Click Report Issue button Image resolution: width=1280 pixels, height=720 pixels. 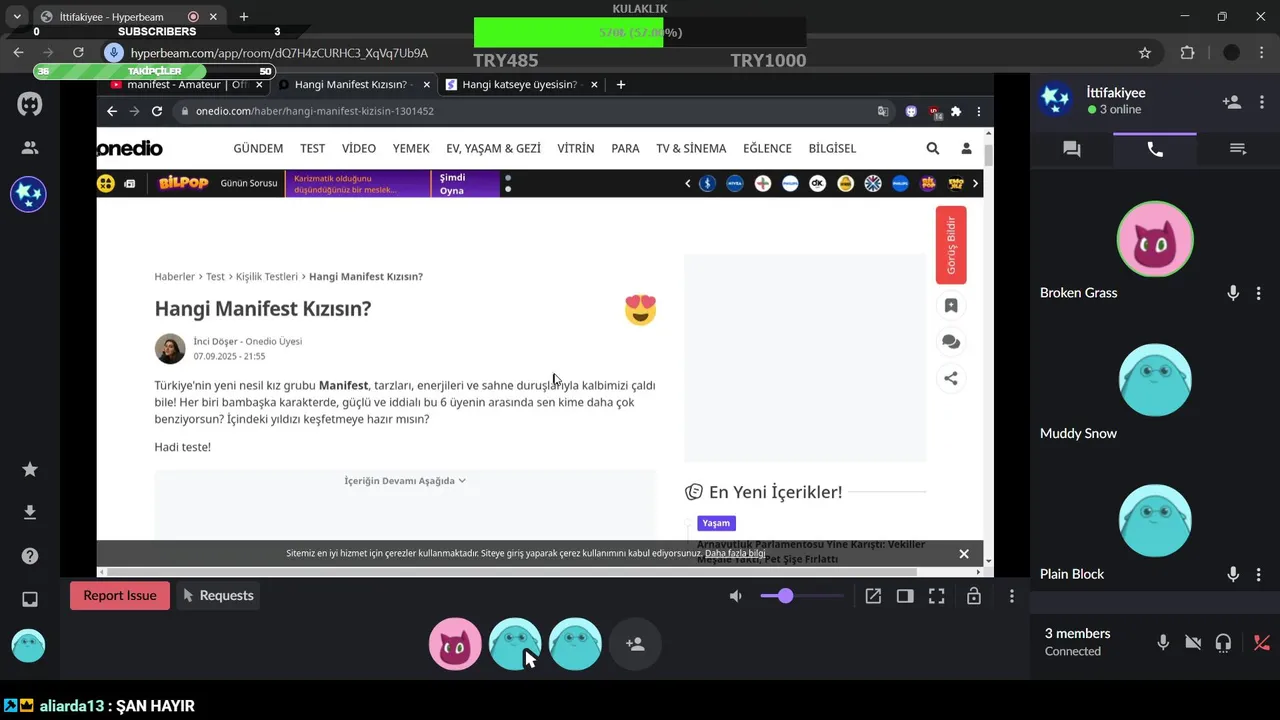[x=120, y=596]
